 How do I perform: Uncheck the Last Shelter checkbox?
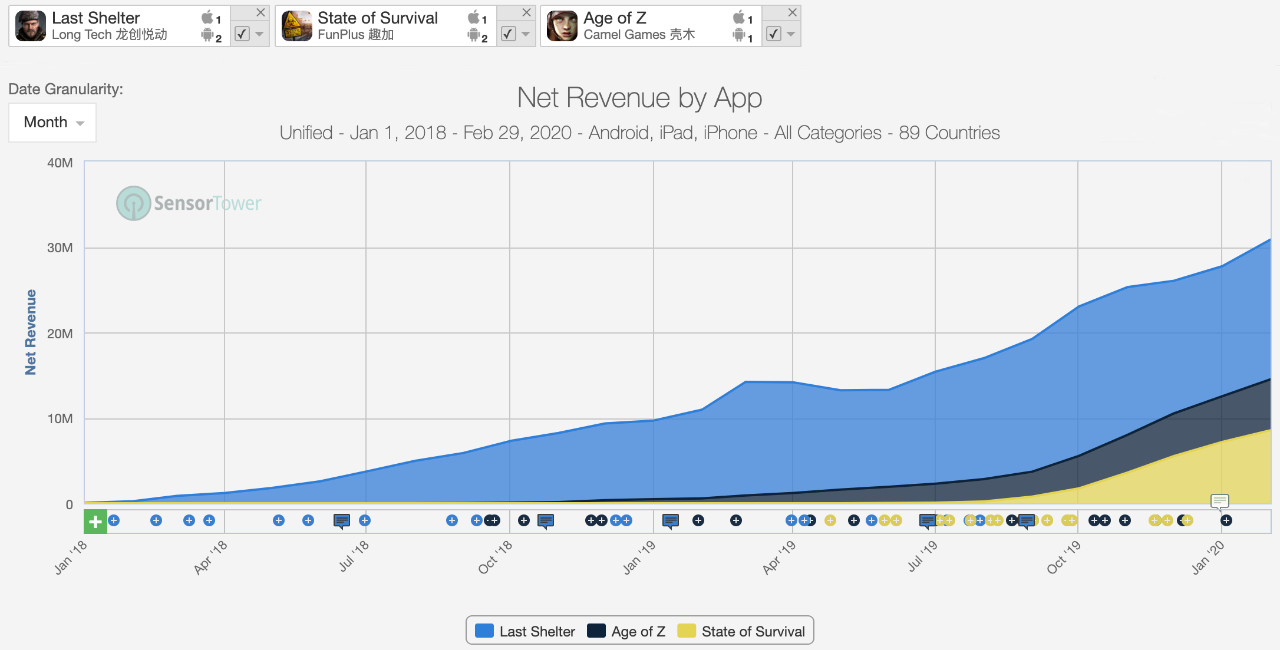point(242,33)
